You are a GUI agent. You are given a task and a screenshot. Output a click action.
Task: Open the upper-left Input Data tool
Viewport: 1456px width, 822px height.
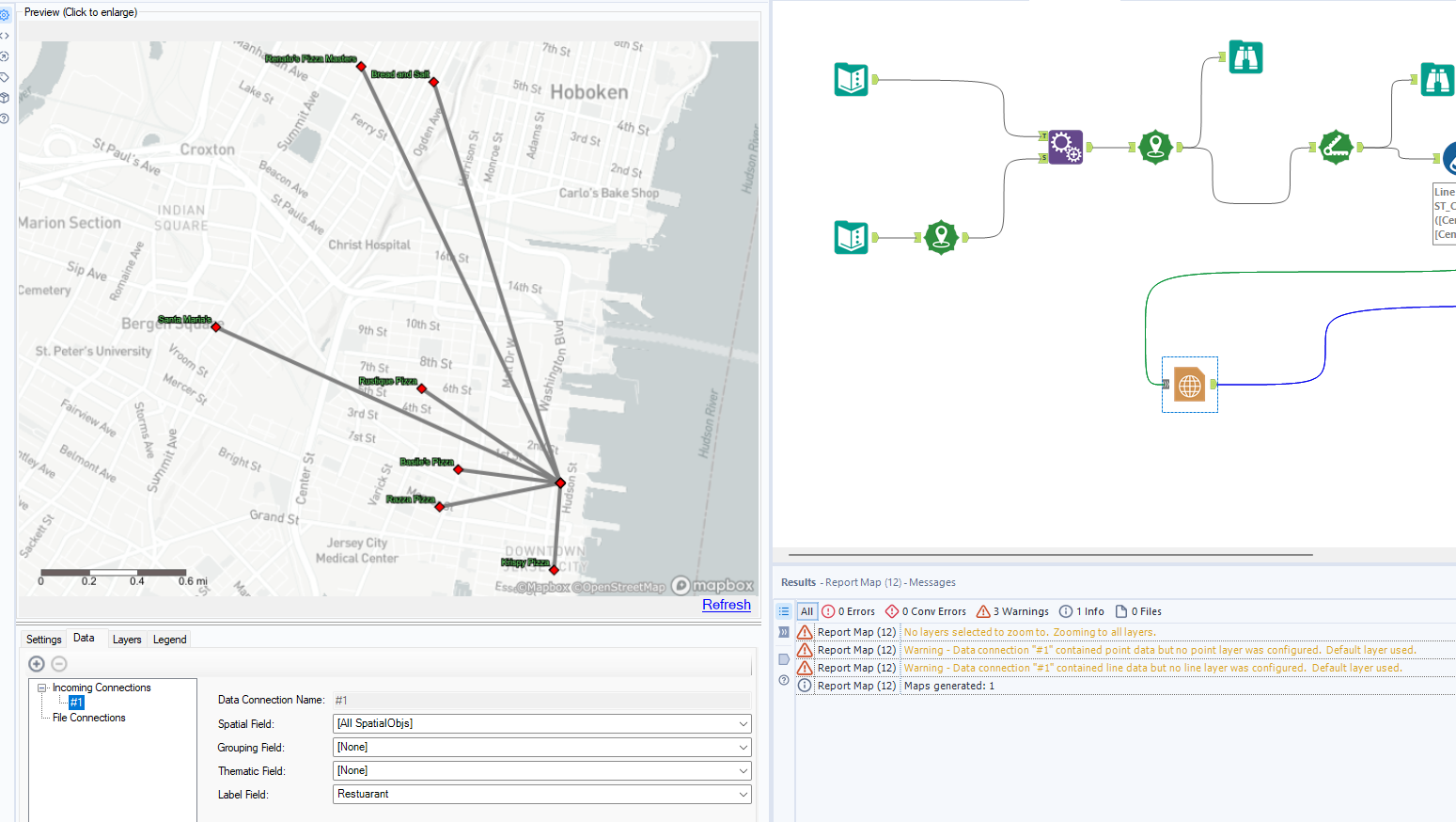[x=851, y=79]
